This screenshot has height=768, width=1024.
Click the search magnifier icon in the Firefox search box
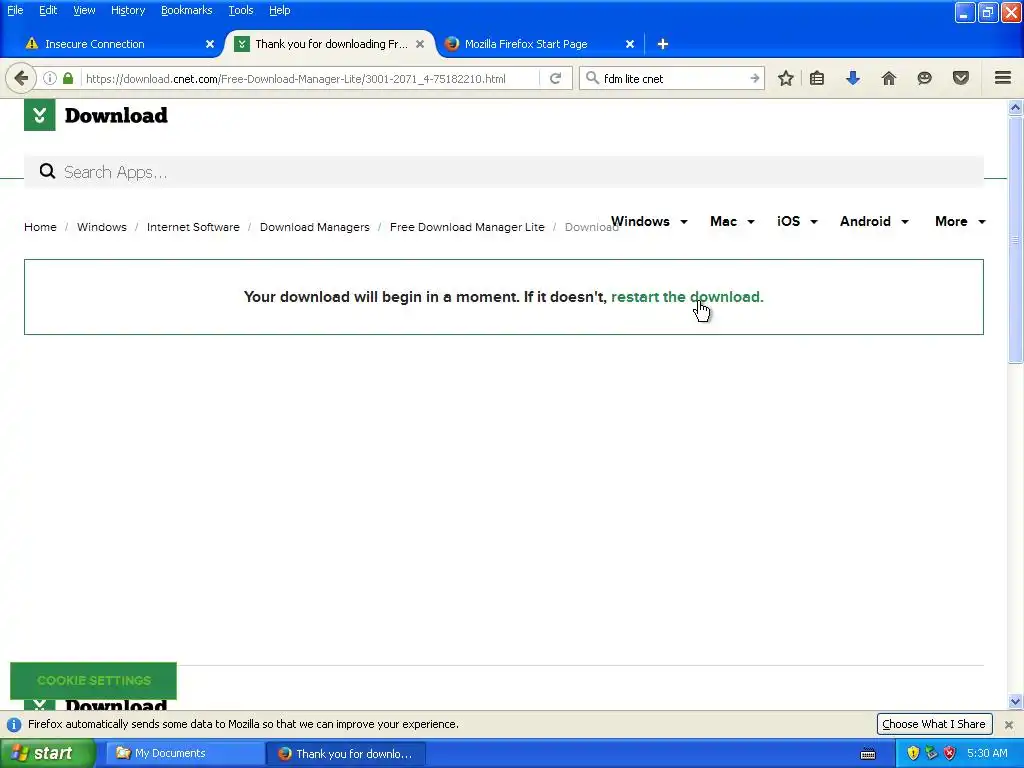(592, 78)
